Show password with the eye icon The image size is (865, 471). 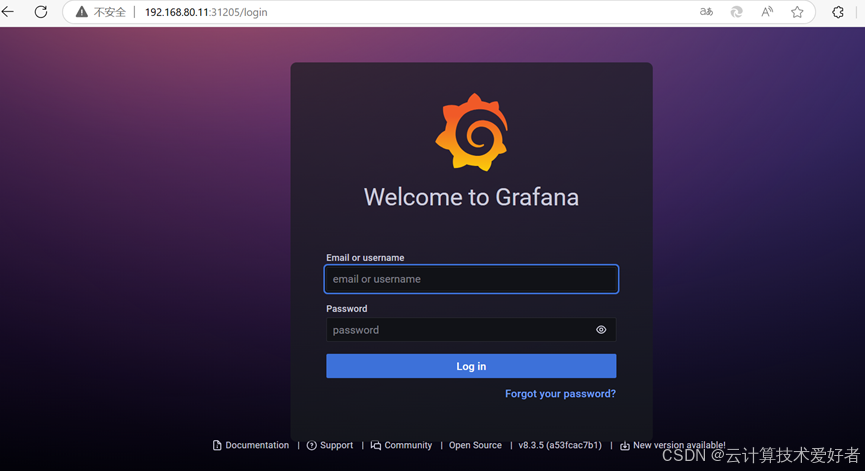(601, 330)
